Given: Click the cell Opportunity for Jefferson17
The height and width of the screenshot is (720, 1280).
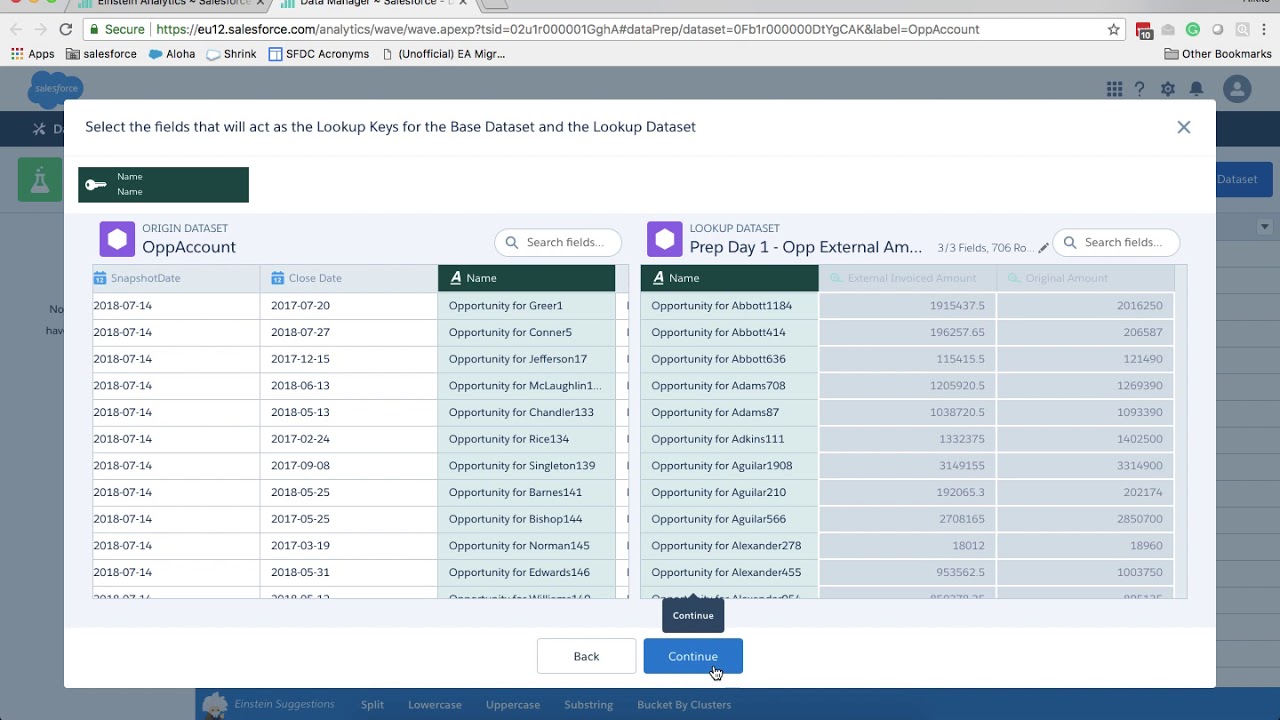Looking at the screenshot, I should pyautogui.click(x=526, y=359).
